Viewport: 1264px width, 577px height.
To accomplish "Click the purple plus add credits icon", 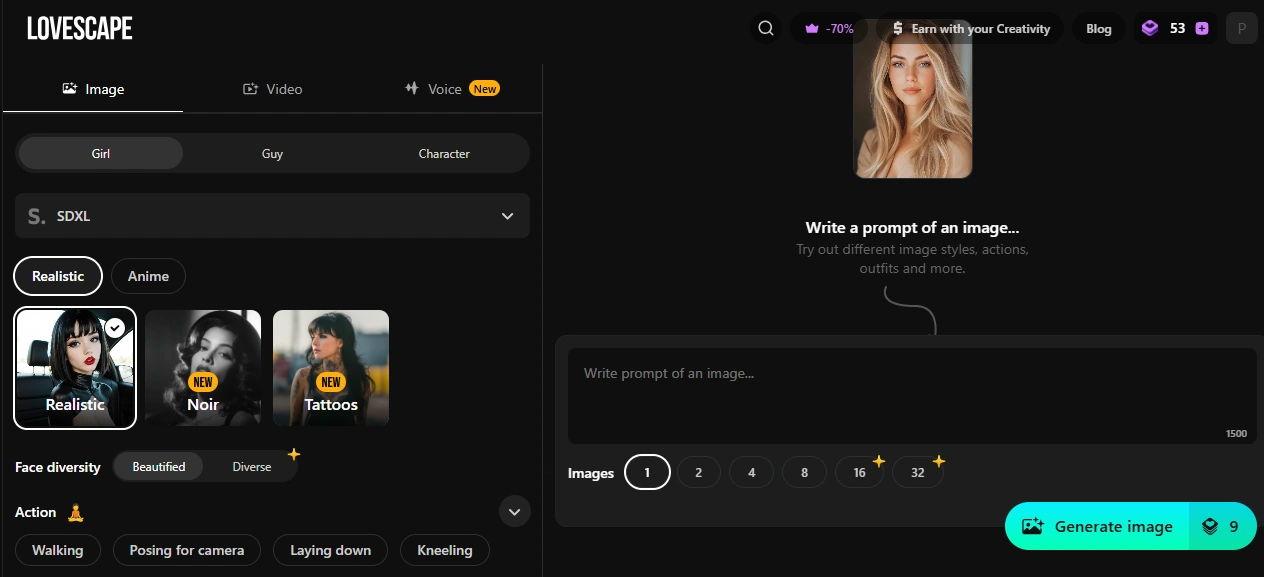I will coord(1202,29).
